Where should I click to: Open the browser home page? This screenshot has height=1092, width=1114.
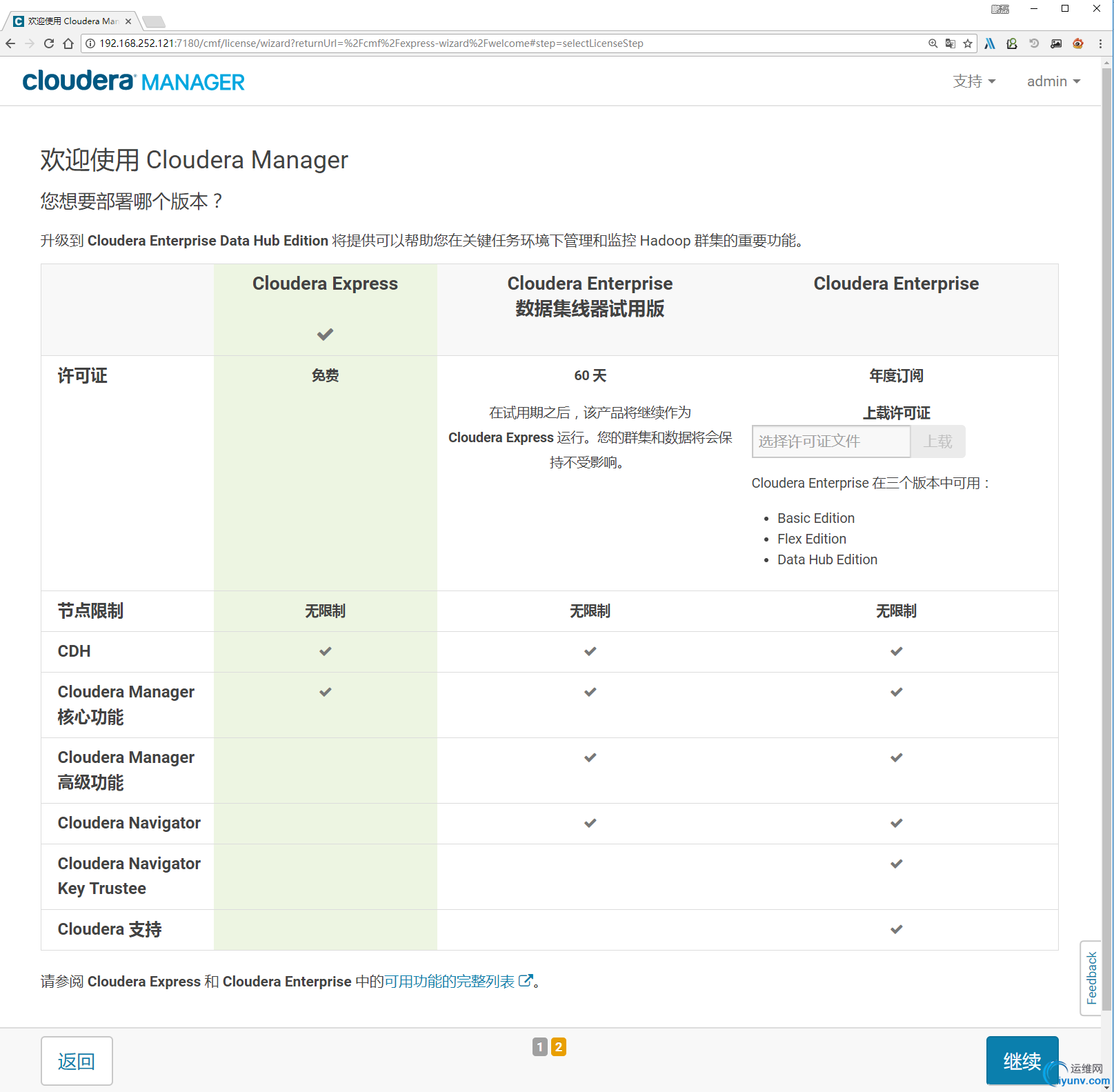click(68, 43)
